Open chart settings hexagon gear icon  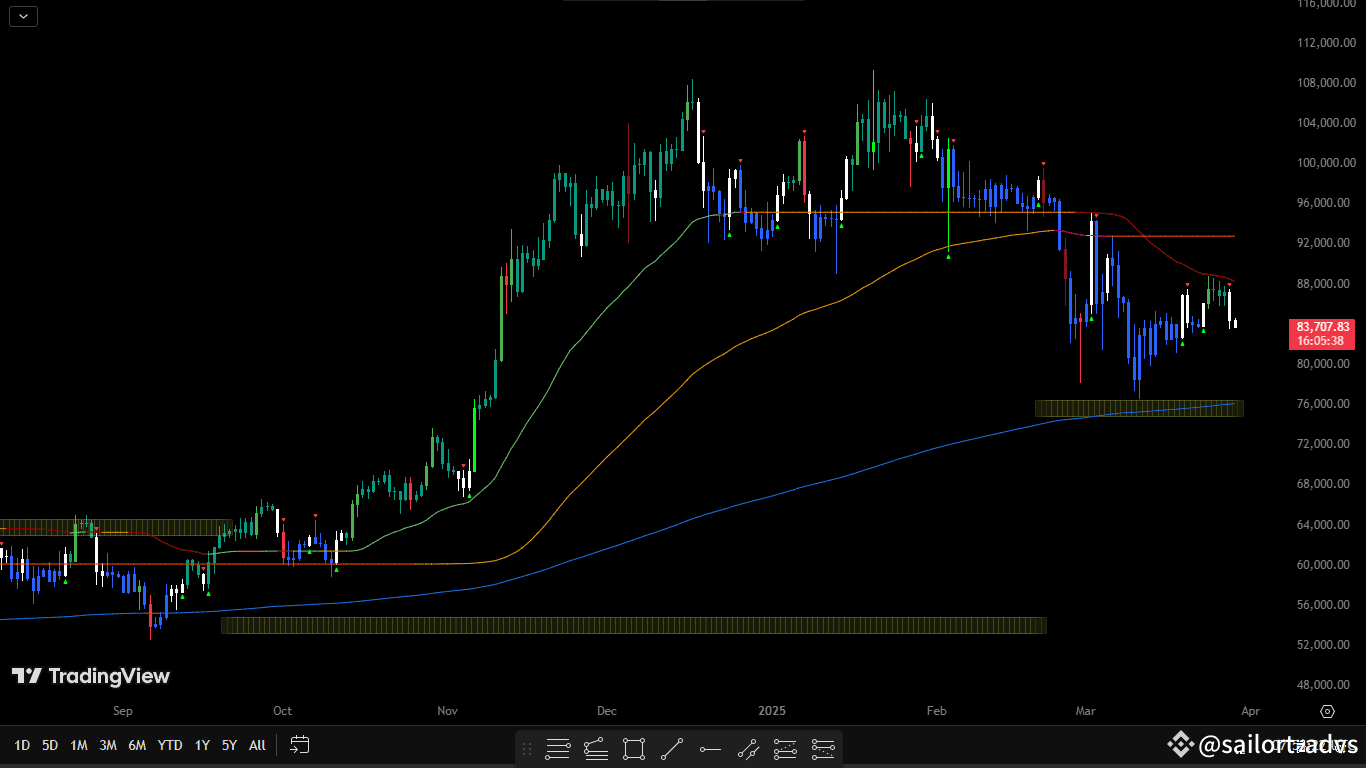[1328, 711]
